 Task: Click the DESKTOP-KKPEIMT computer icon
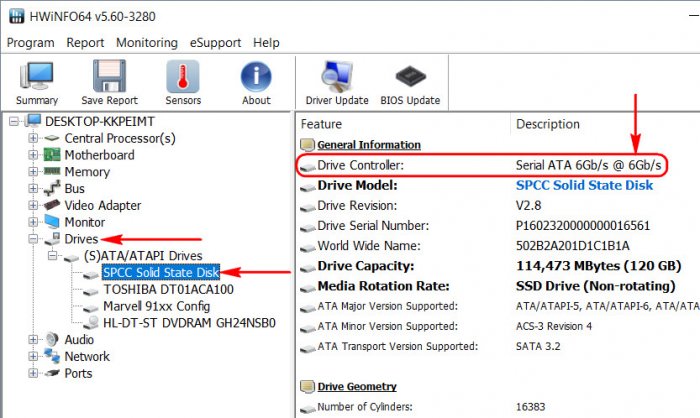click(x=33, y=121)
